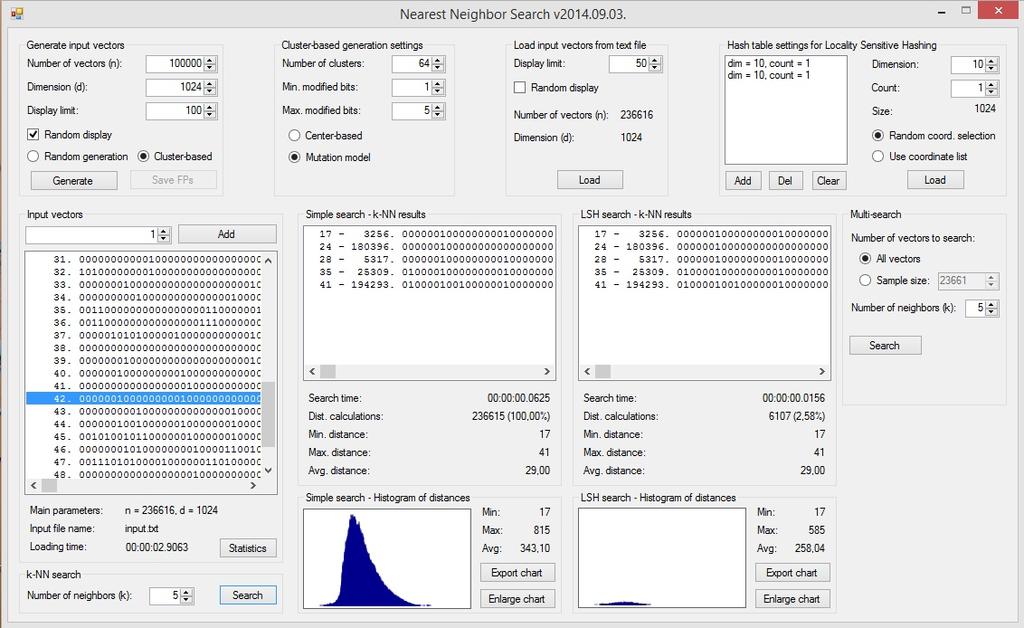Click the Dimension (d) 1024 spinner
This screenshot has height=628, width=1024.
point(210,87)
